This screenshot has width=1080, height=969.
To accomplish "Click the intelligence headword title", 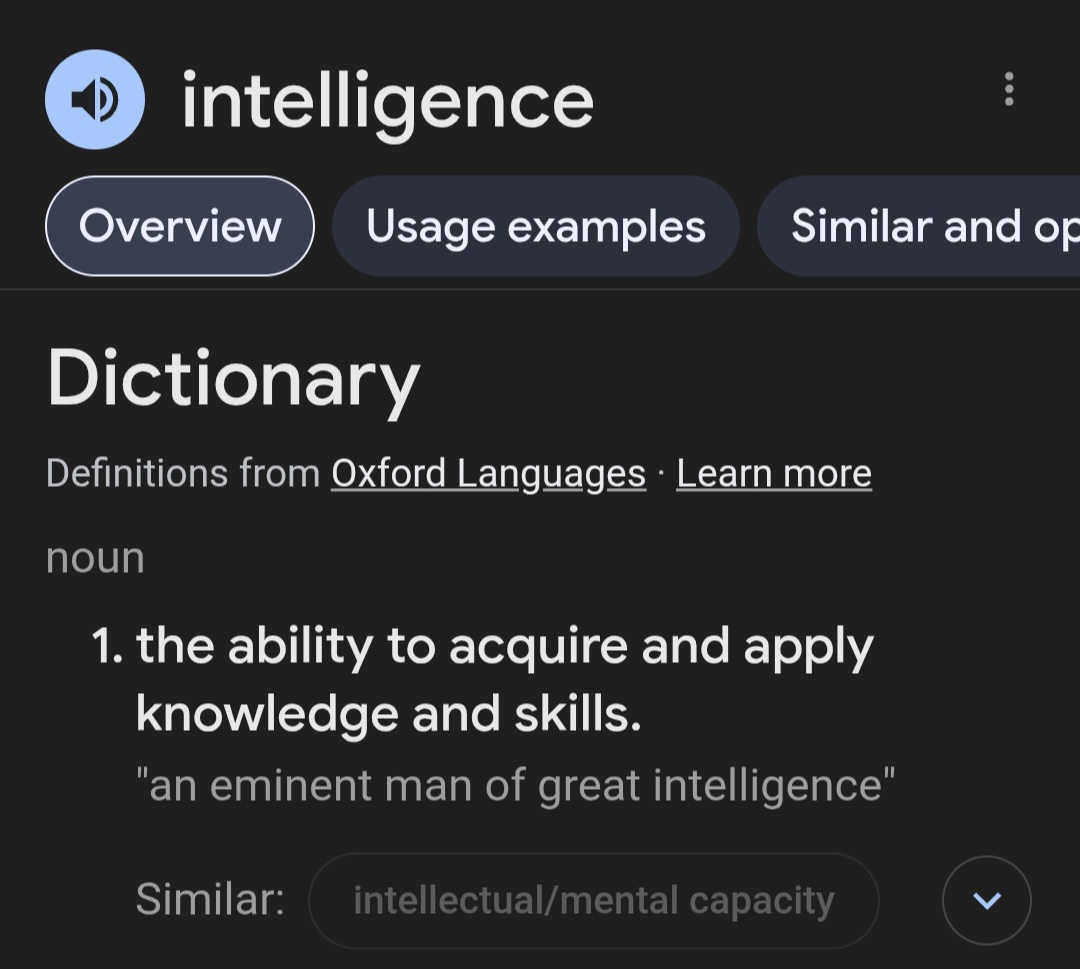I will coord(387,103).
